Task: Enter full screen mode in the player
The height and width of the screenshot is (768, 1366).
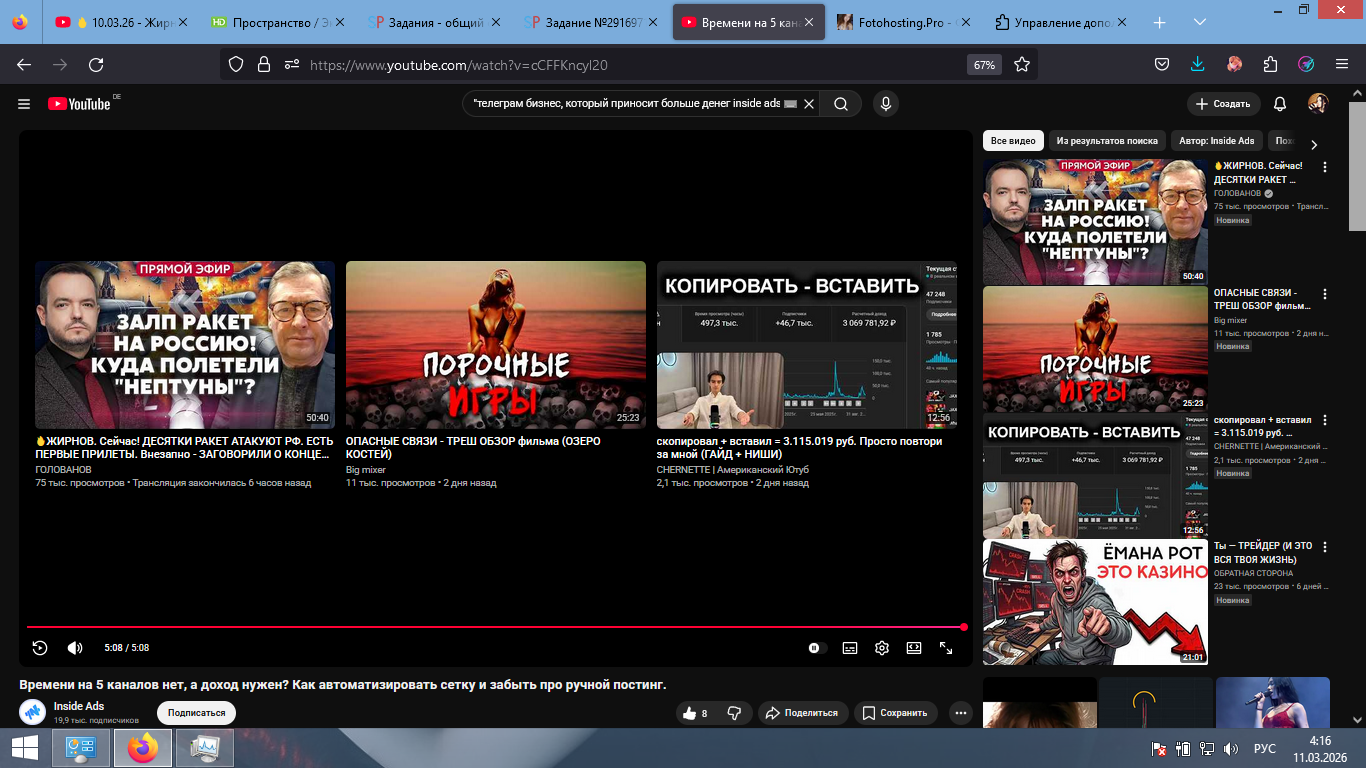Action: click(x=945, y=648)
